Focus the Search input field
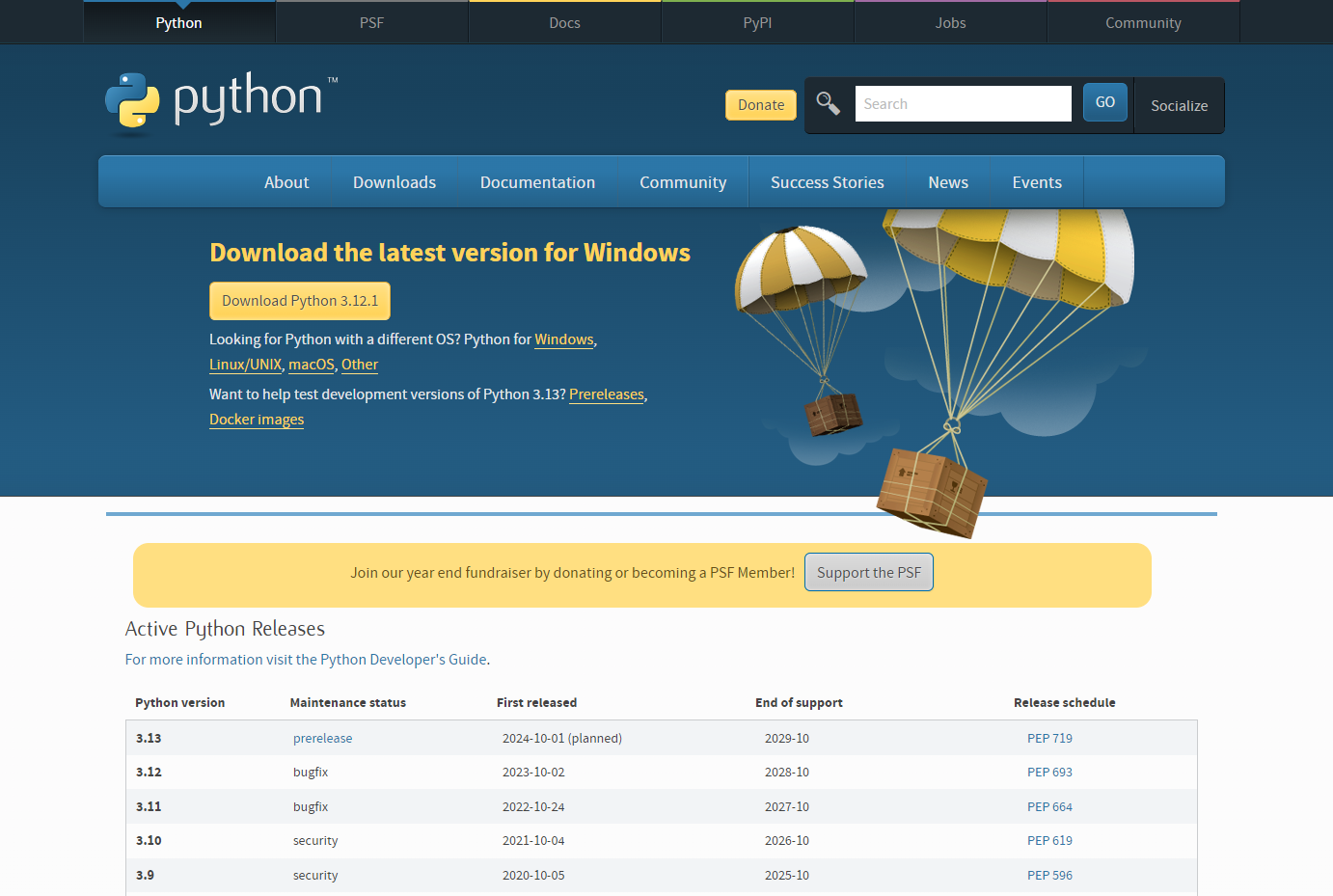Viewport: 1333px width, 896px height. click(964, 104)
